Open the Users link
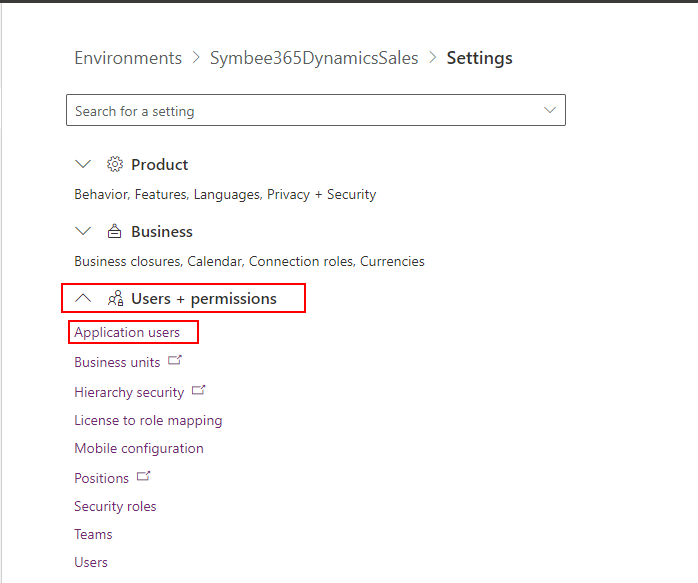The width and height of the screenshot is (698, 583). coord(91,562)
